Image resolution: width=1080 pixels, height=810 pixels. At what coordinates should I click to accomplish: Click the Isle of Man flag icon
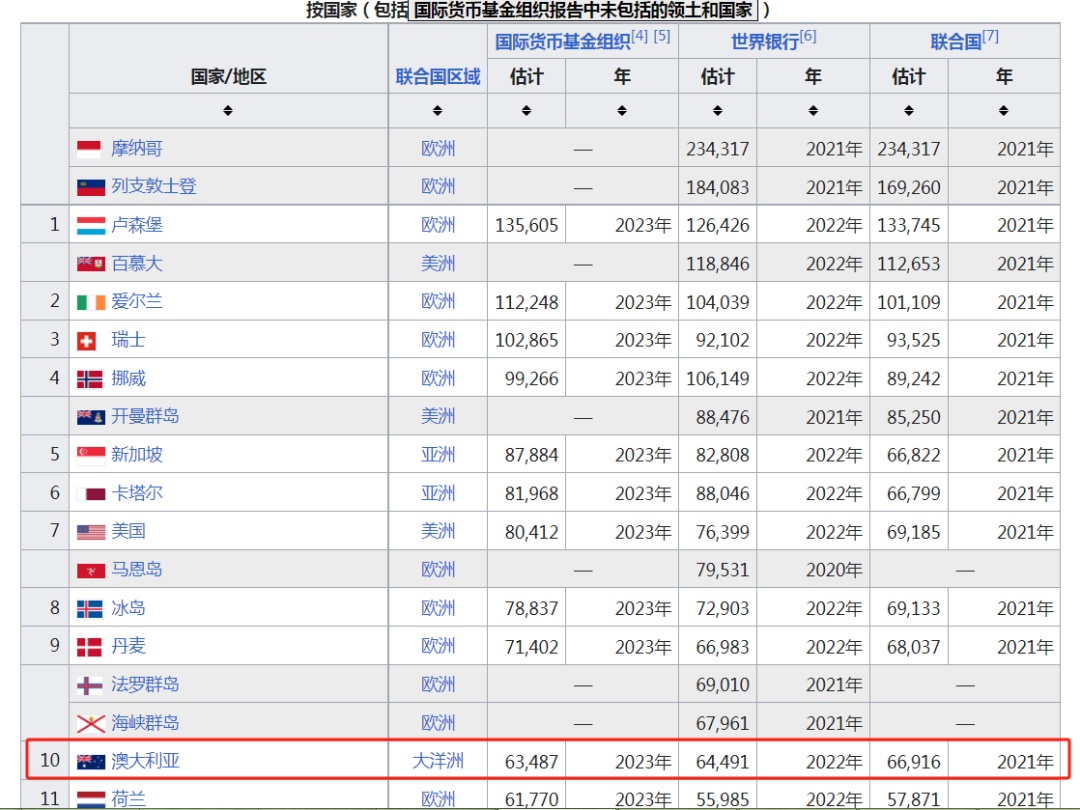(x=90, y=570)
